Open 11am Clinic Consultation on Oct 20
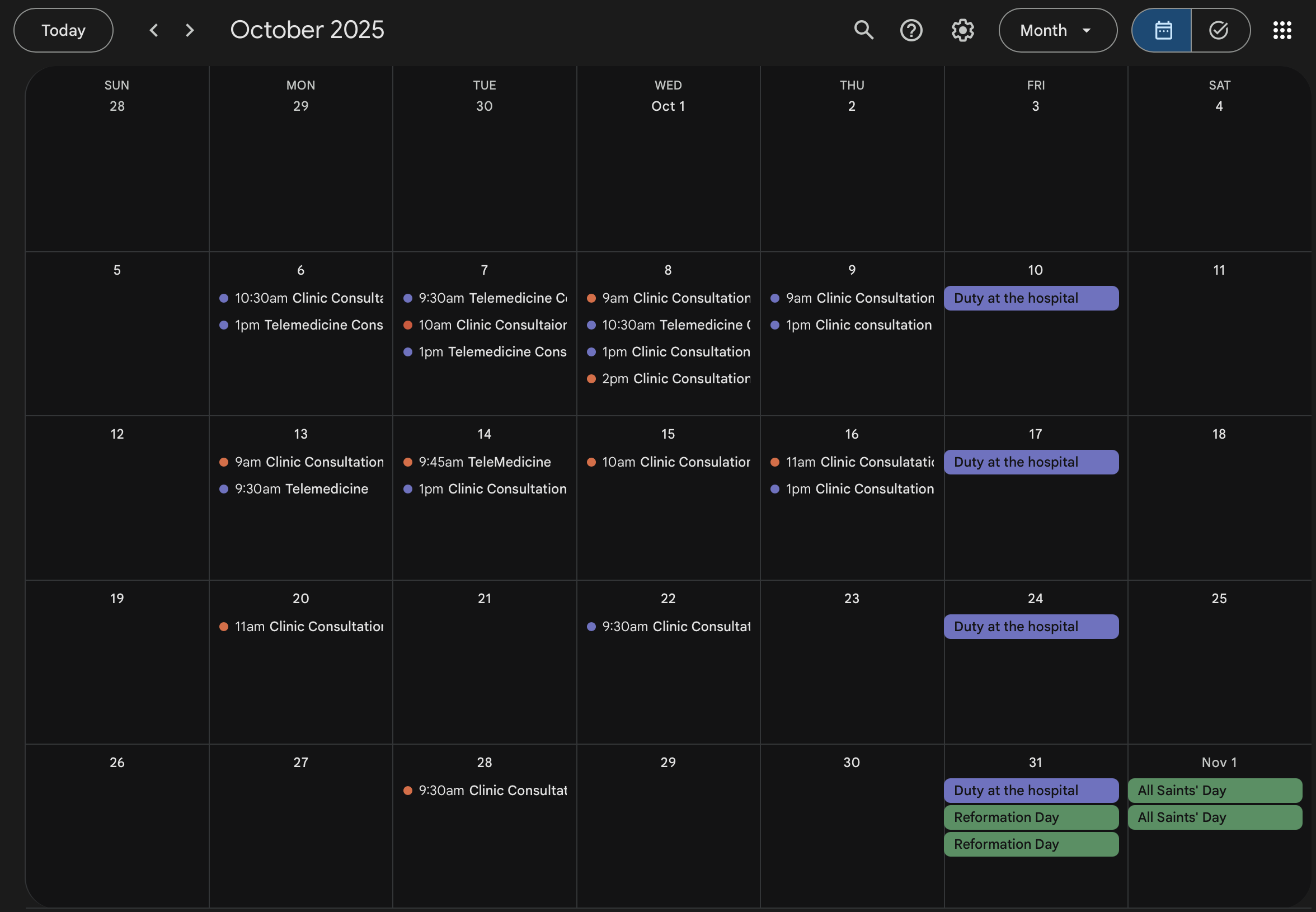 tap(301, 627)
